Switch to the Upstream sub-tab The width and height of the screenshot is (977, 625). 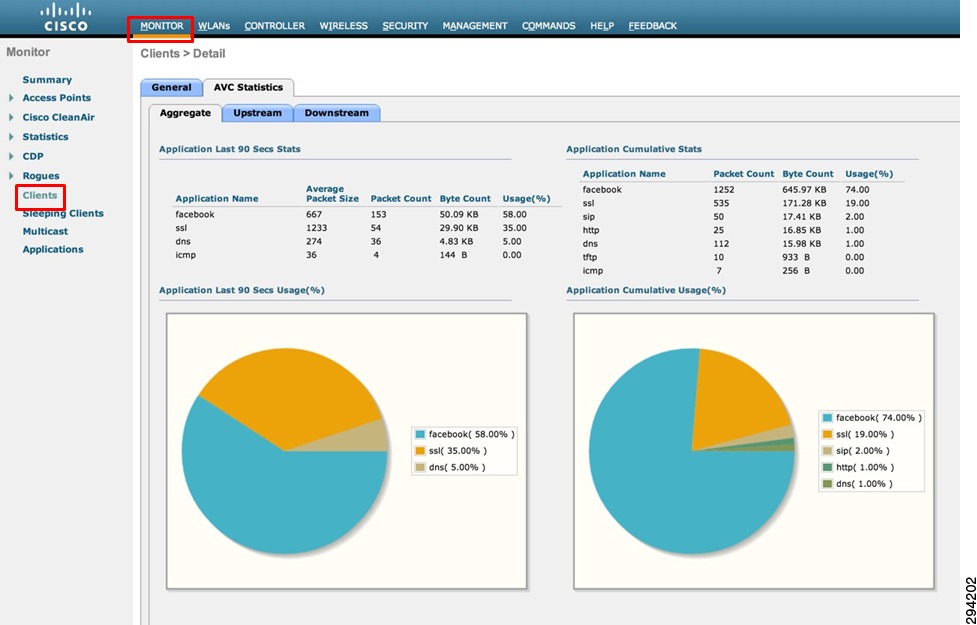[257, 113]
